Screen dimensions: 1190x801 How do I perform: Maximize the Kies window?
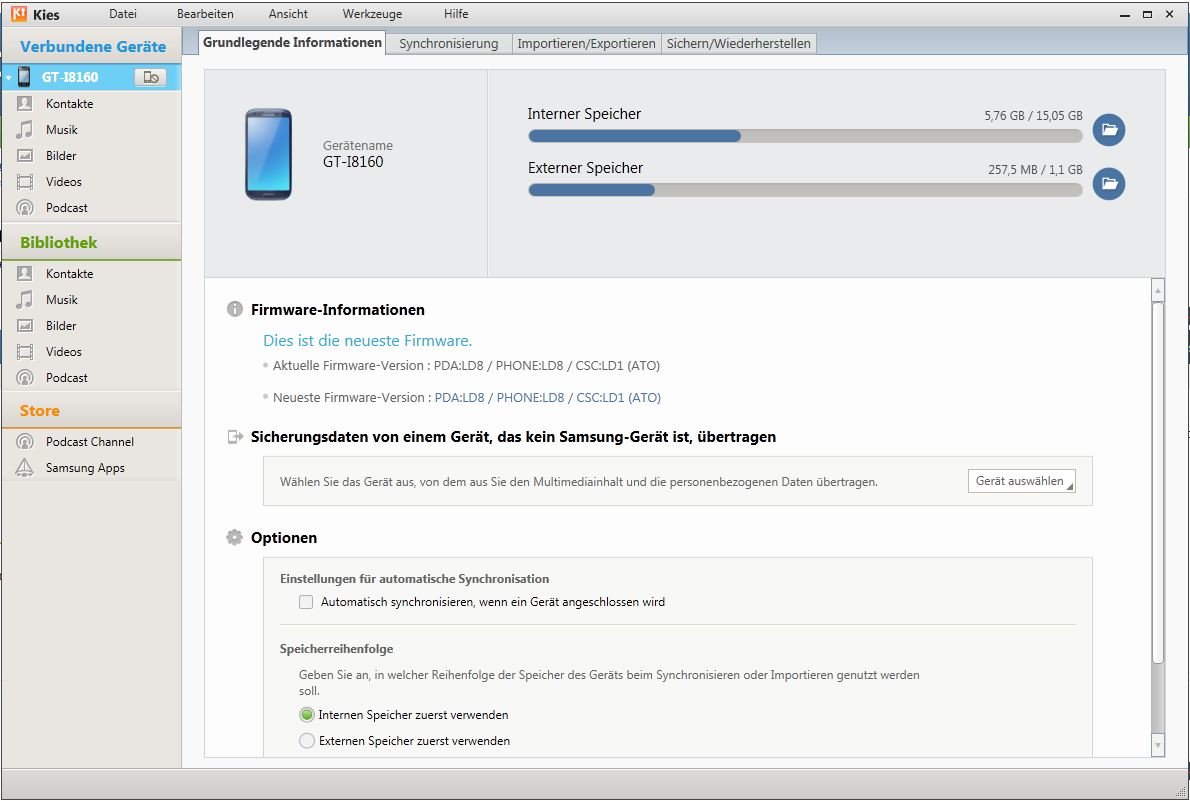[x=1148, y=14]
